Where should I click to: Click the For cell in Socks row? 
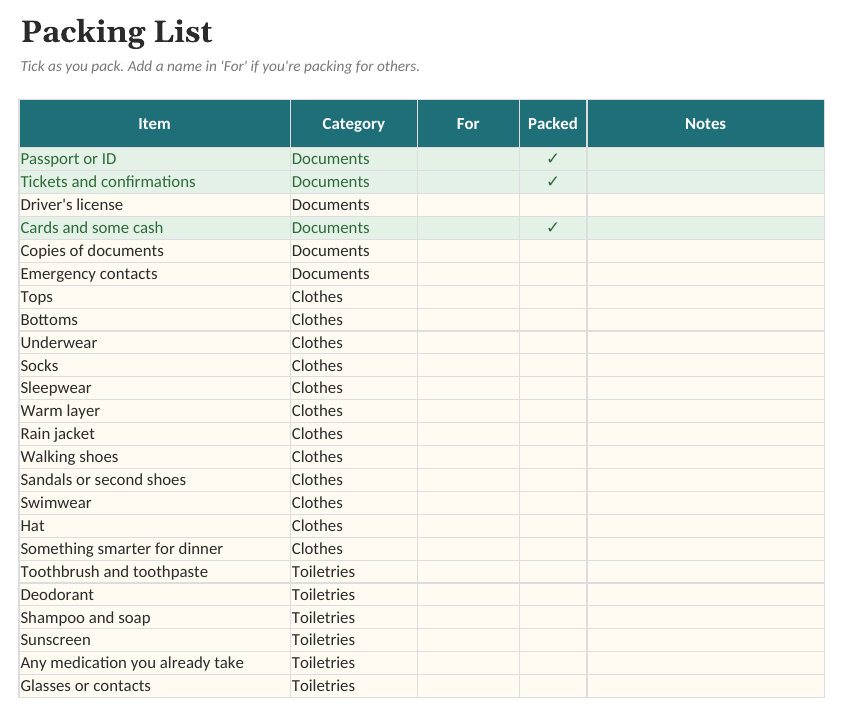coord(468,366)
